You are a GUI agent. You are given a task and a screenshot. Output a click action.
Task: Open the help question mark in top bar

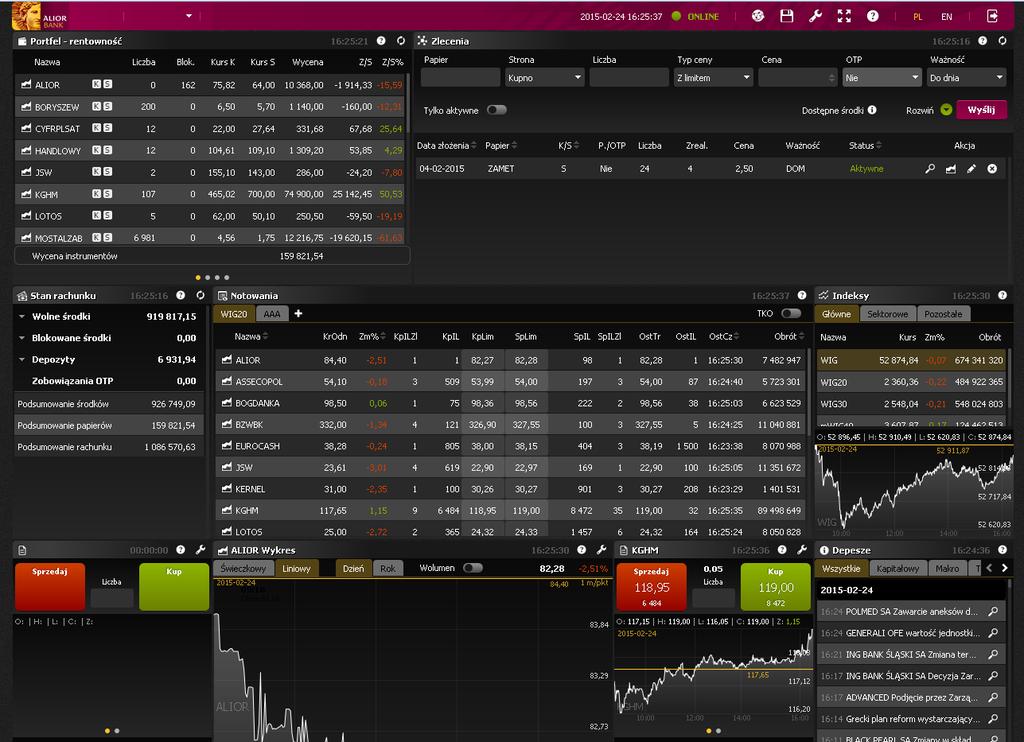(x=872, y=16)
